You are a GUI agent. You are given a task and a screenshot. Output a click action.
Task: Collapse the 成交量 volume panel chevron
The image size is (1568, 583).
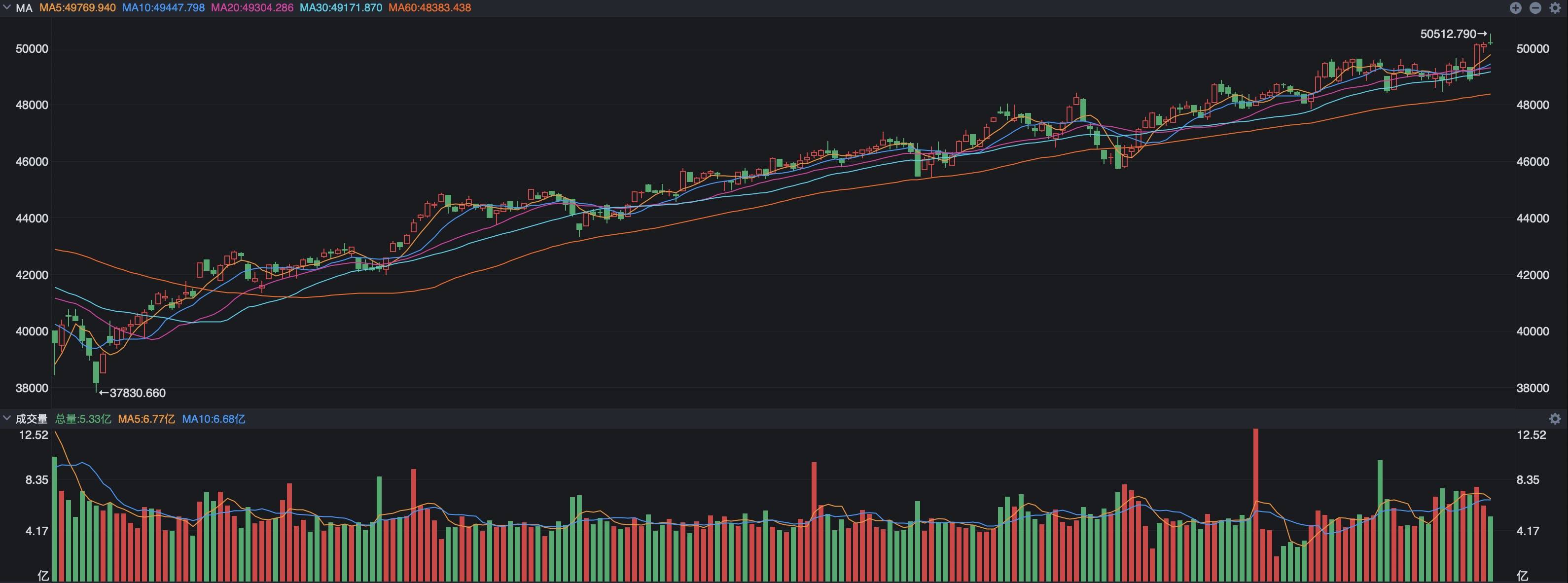pos(7,419)
